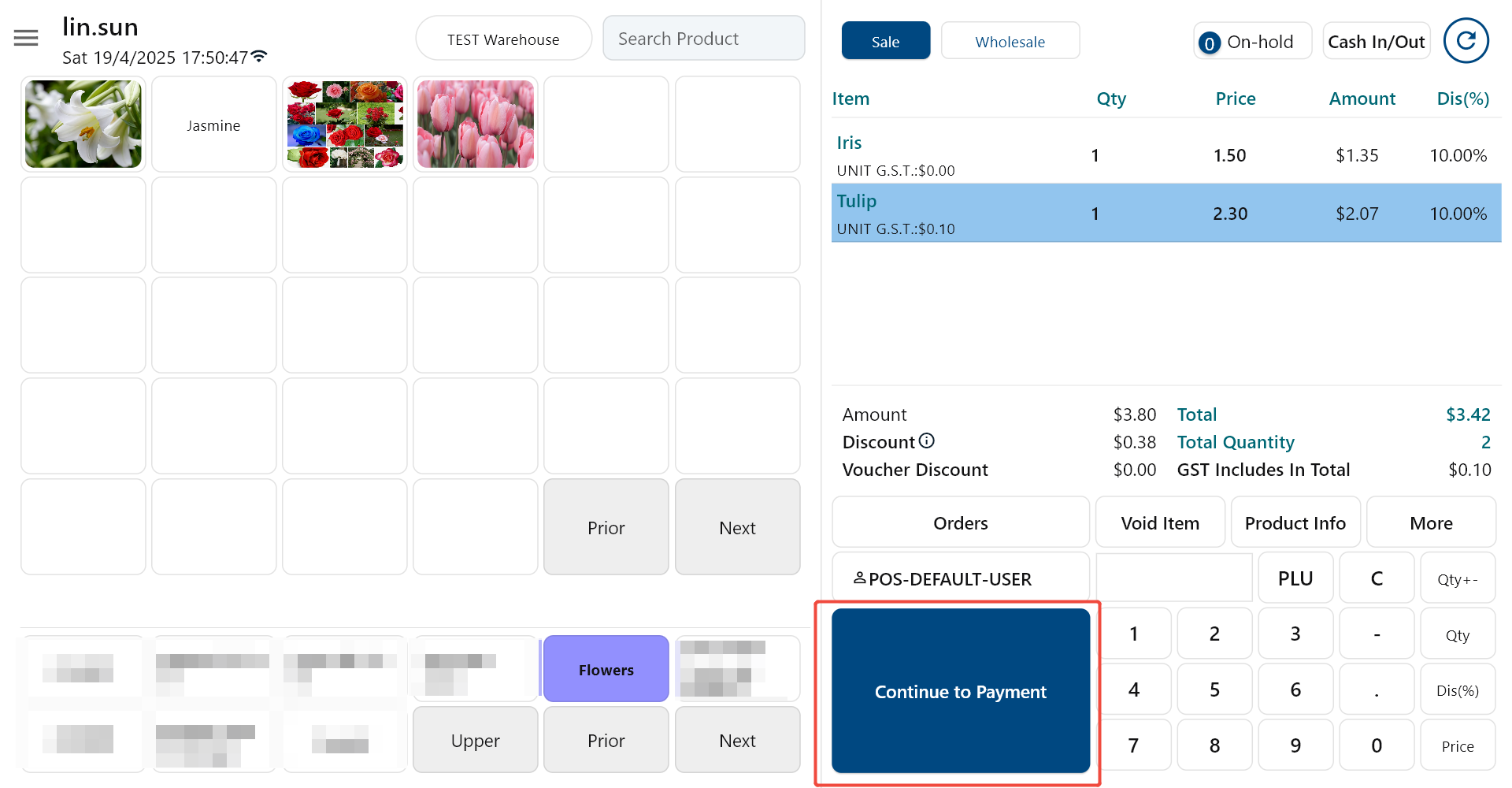This screenshot has height=788, width=1512.
Task: Open the TEST Warehouse selector
Action: click(503, 39)
